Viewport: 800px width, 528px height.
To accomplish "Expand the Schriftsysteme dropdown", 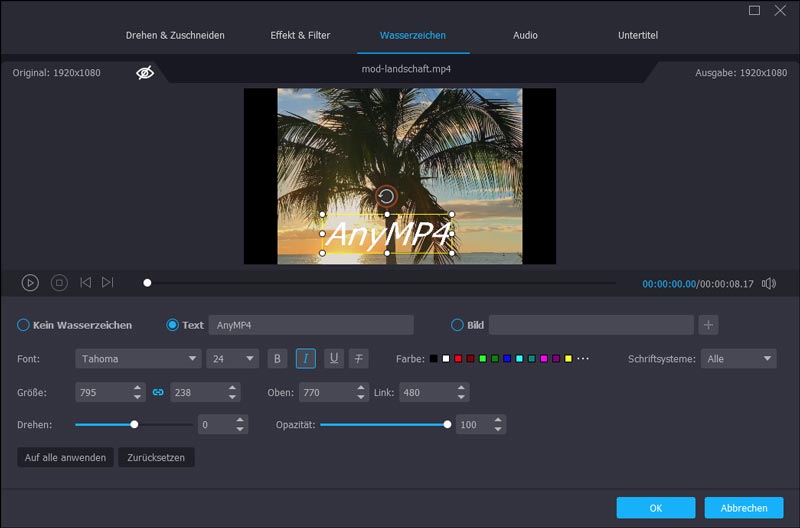I will (x=738, y=359).
